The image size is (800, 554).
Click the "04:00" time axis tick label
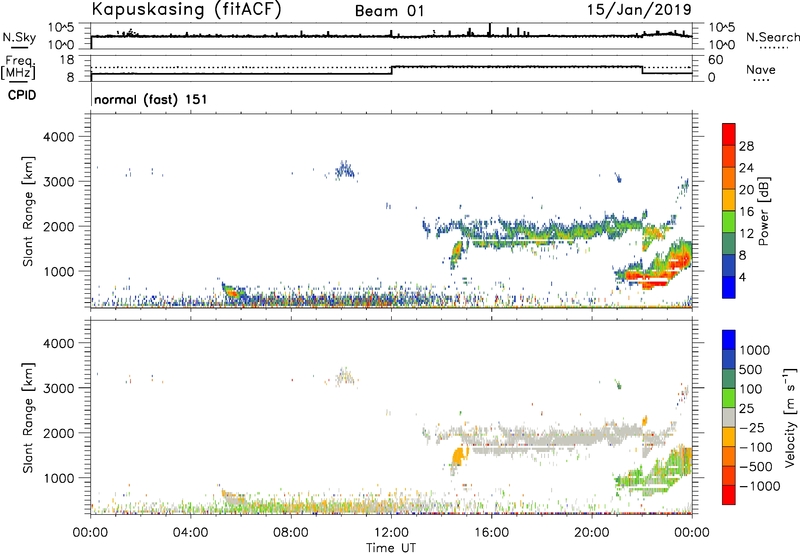tap(190, 533)
